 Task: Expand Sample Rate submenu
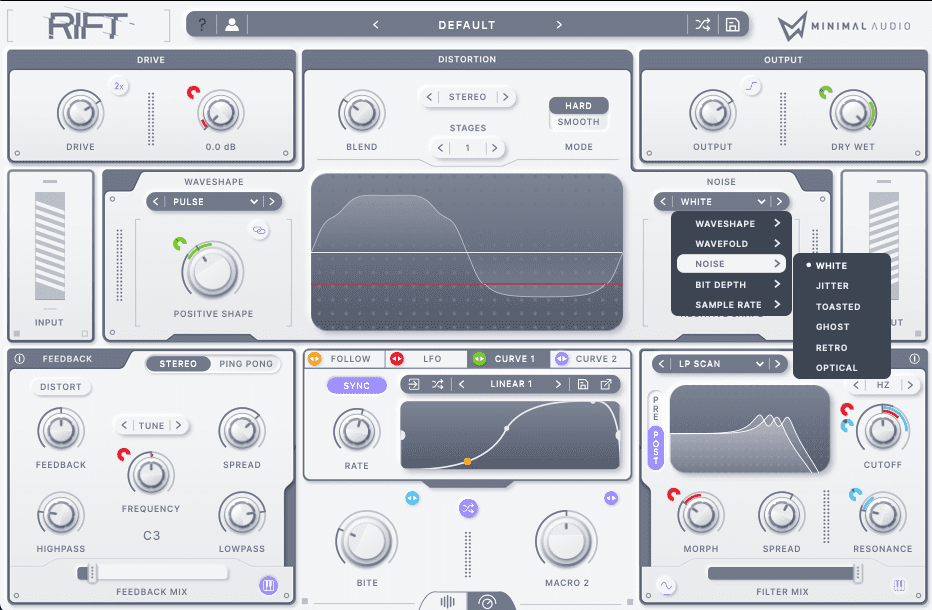731,304
